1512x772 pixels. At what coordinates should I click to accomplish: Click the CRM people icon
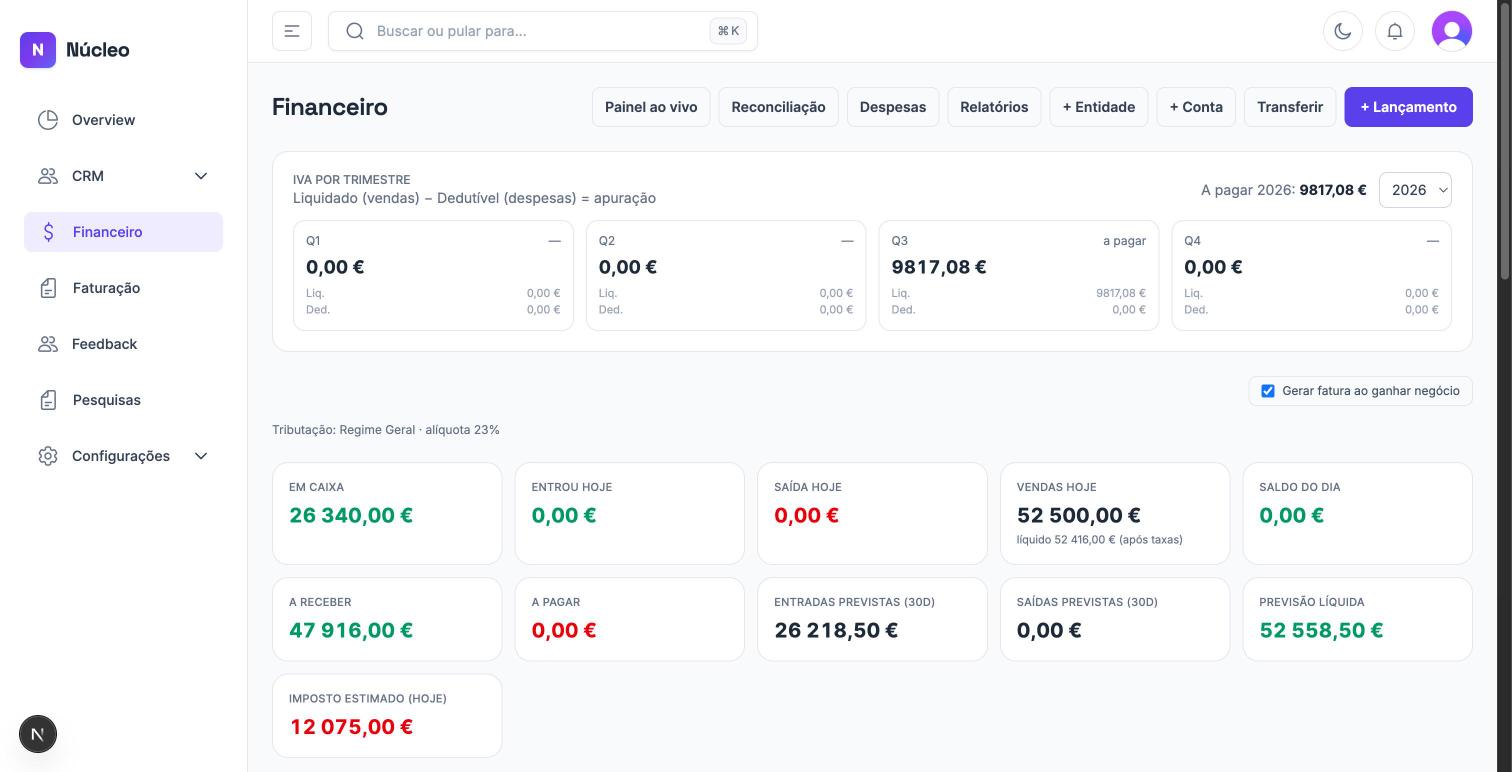[48, 176]
